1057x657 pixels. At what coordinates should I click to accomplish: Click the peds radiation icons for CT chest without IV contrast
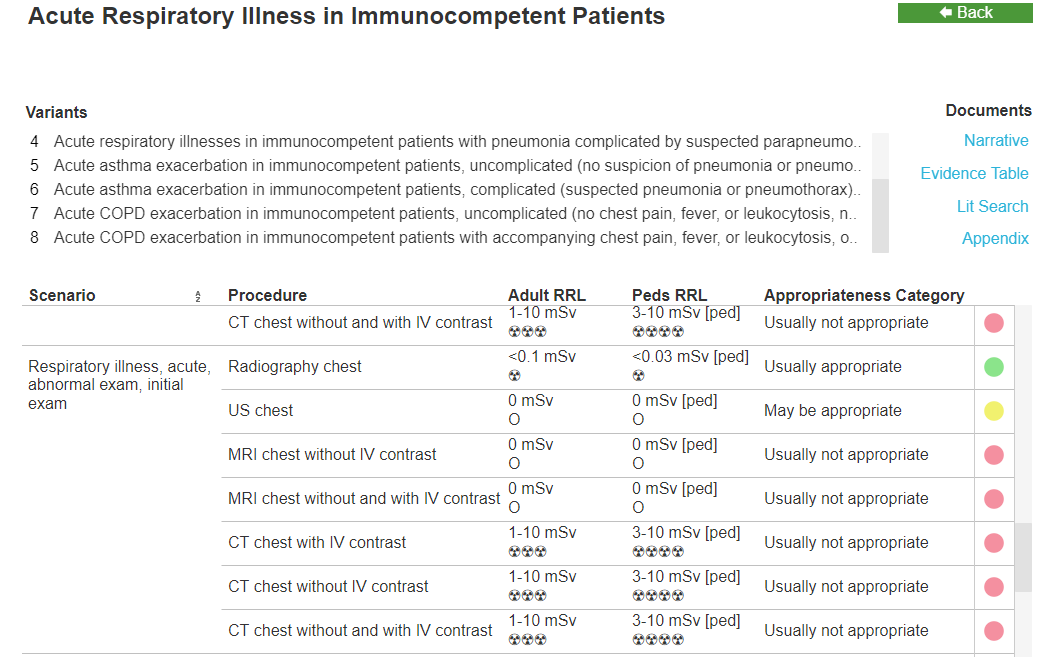(x=658, y=596)
